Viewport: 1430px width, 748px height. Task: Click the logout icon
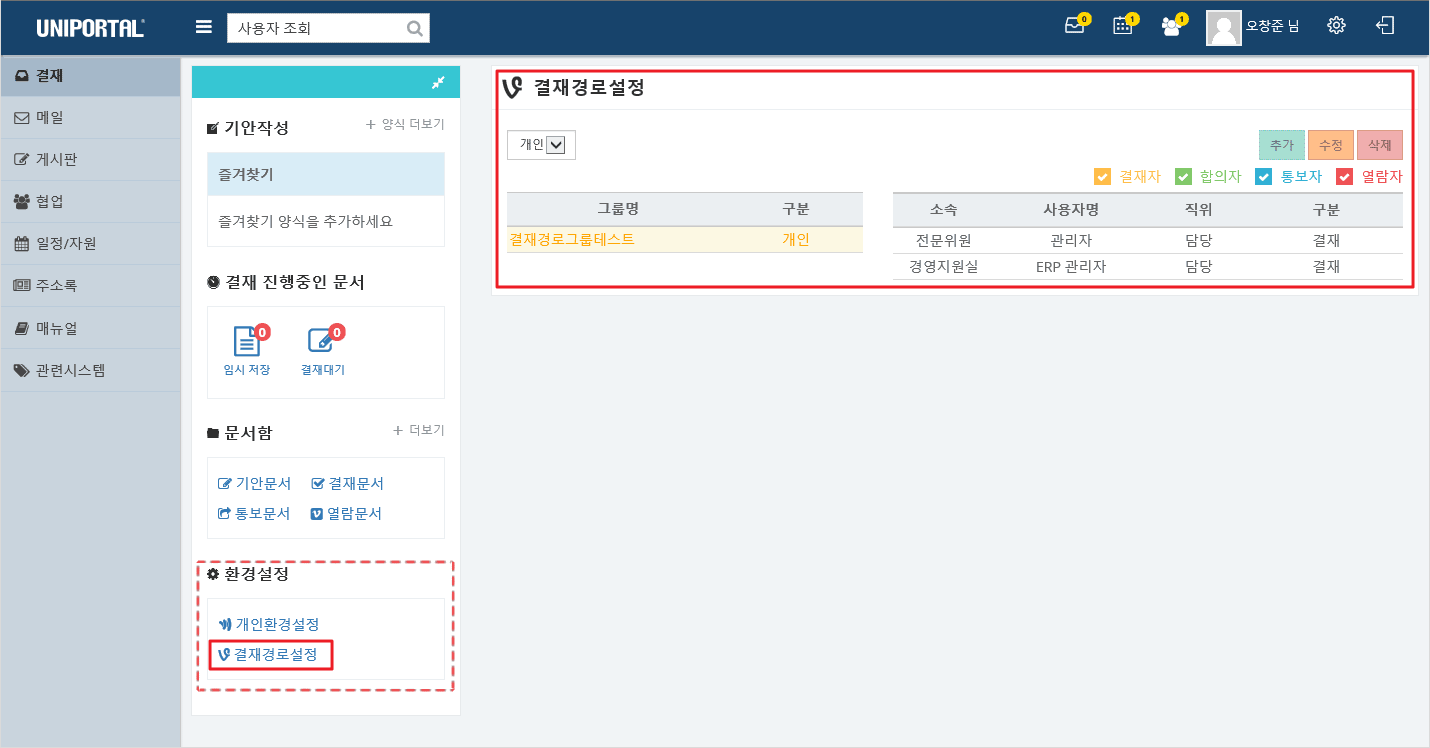pyautogui.click(x=1385, y=26)
